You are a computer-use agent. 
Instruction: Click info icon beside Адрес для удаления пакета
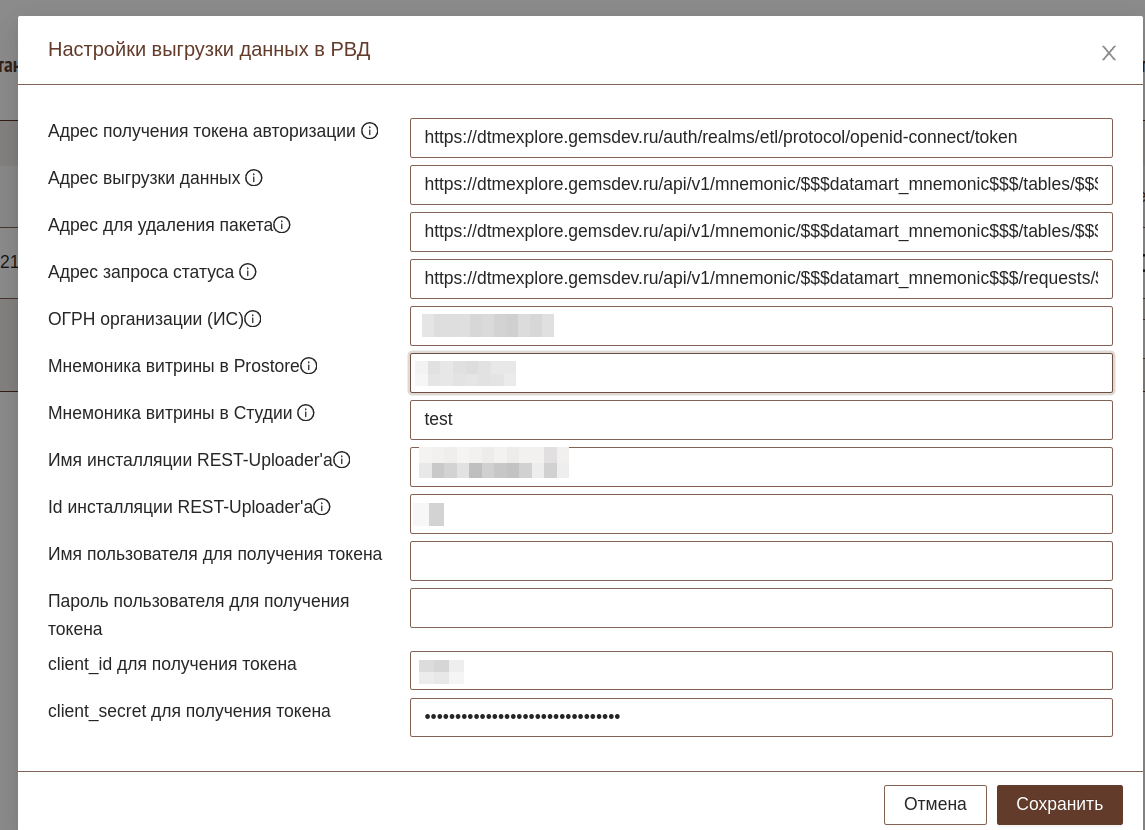tap(282, 225)
